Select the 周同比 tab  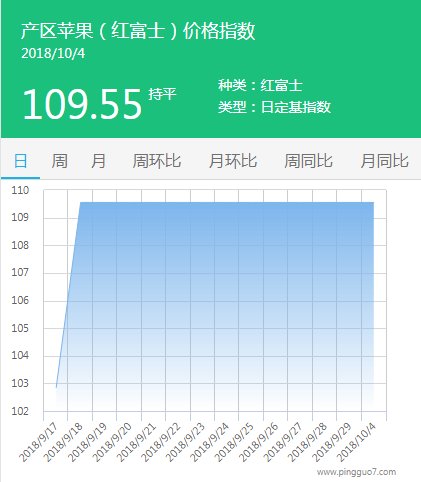(308, 161)
